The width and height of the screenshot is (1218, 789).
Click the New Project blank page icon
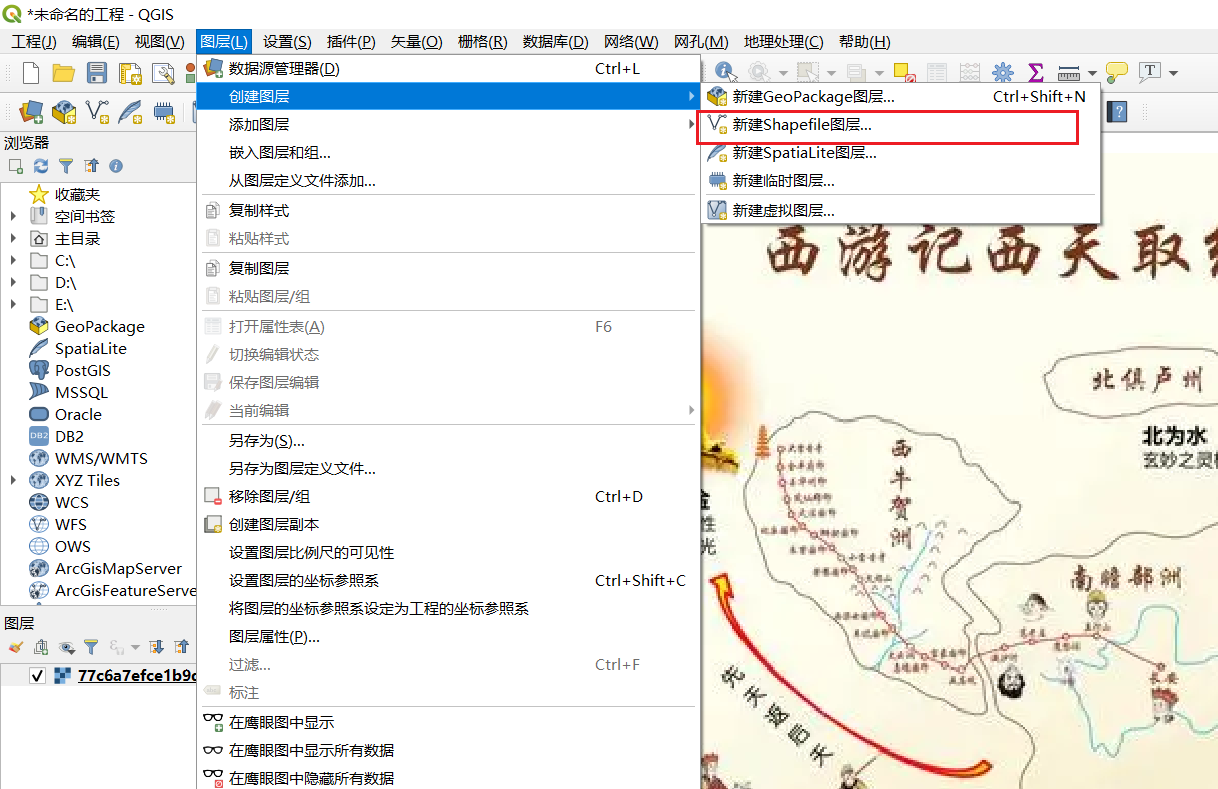click(31, 73)
